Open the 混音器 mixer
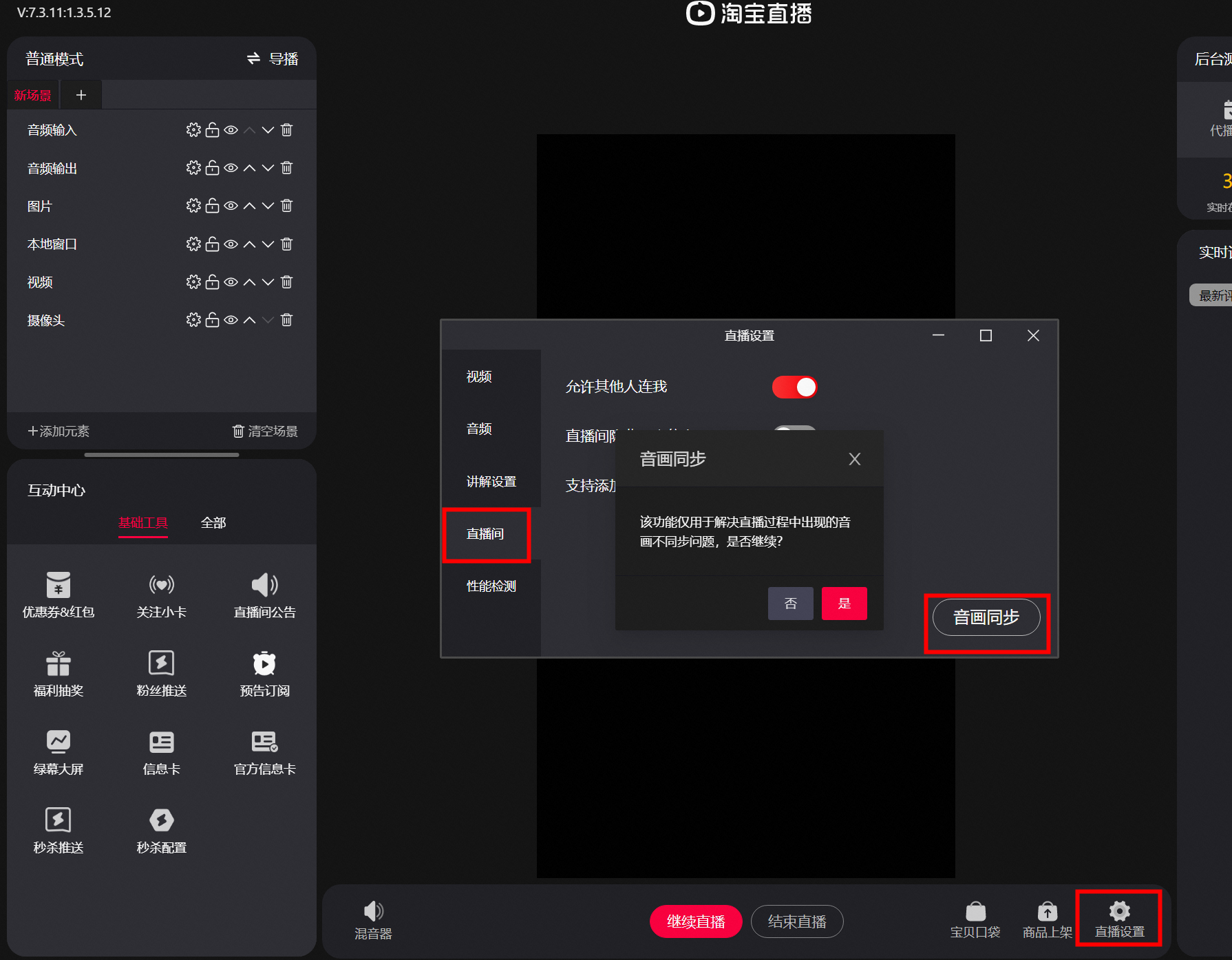The width and height of the screenshot is (1232, 960). coord(373,921)
